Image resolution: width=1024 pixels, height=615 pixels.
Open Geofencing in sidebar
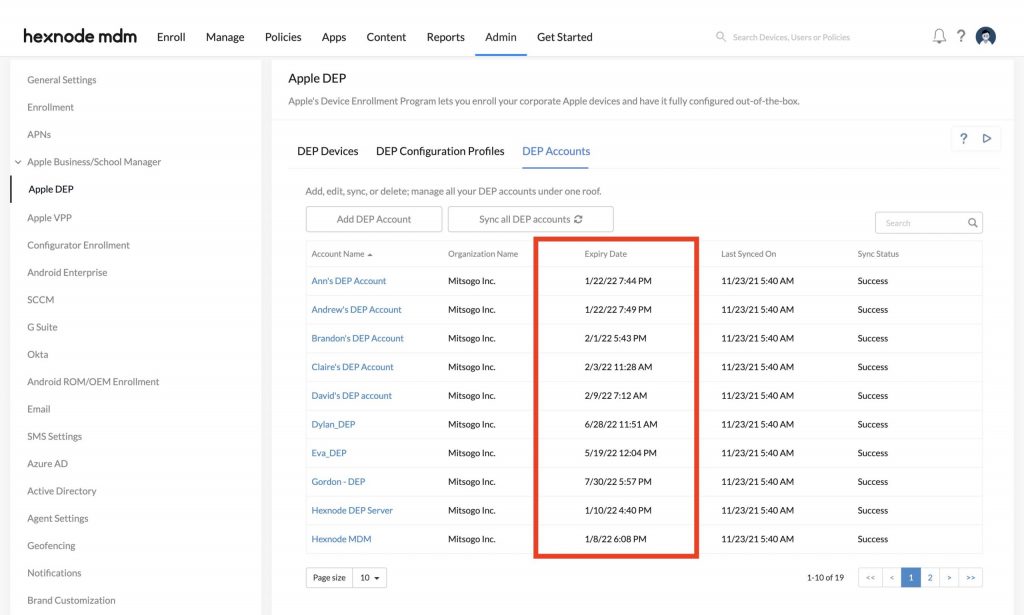click(x=51, y=546)
